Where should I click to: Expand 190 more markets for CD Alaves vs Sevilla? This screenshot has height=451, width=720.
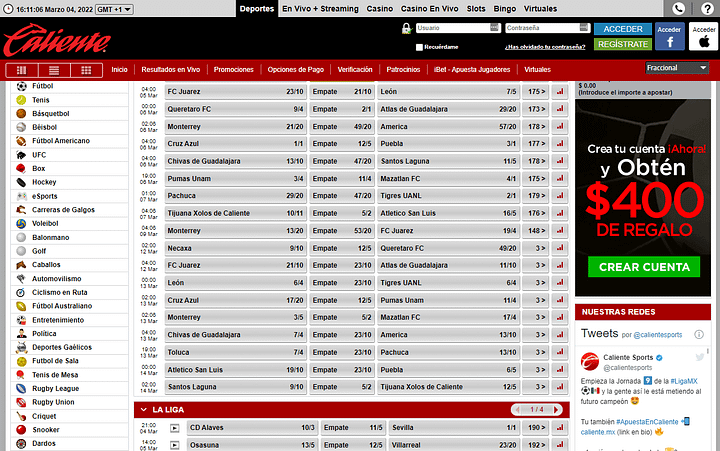[536, 428]
